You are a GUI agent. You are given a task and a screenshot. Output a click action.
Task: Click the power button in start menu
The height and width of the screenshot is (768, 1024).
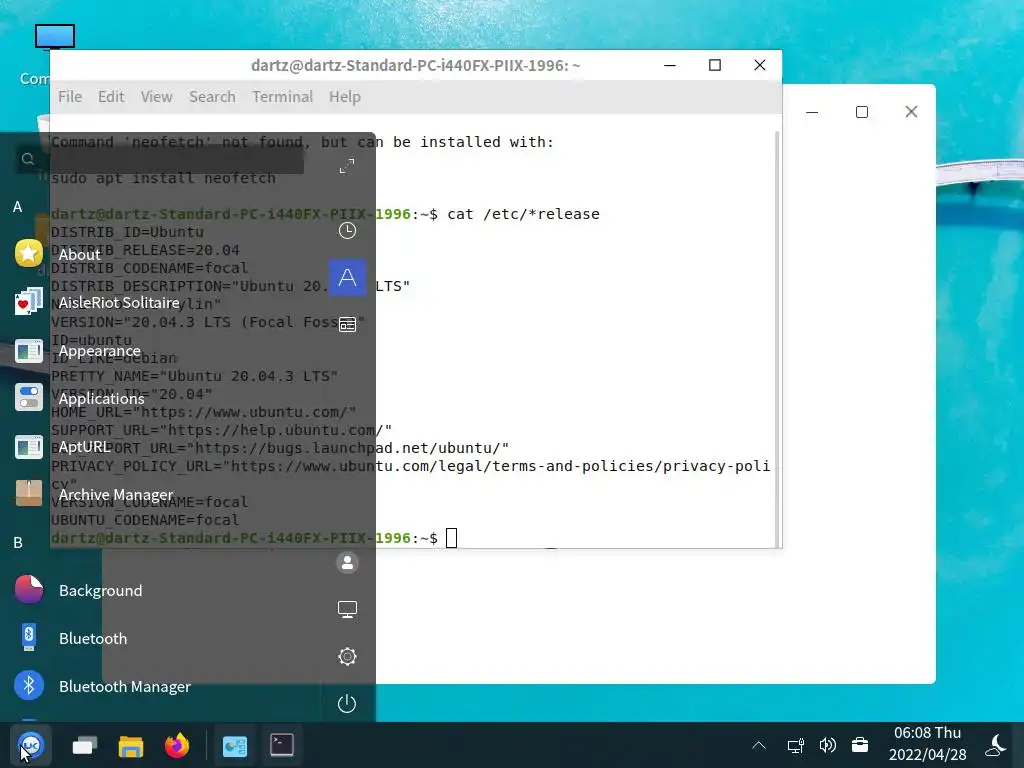[347, 703]
